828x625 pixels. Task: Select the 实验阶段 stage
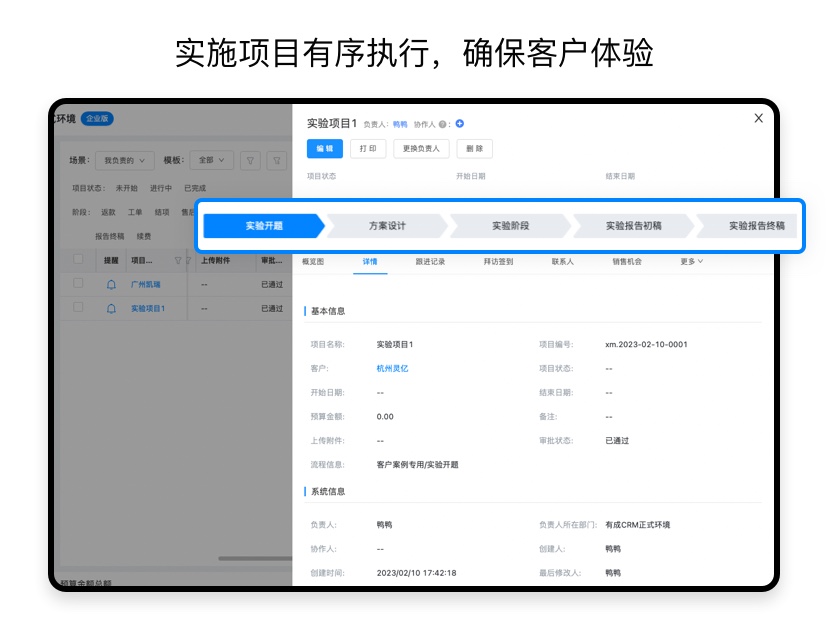(510, 226)
